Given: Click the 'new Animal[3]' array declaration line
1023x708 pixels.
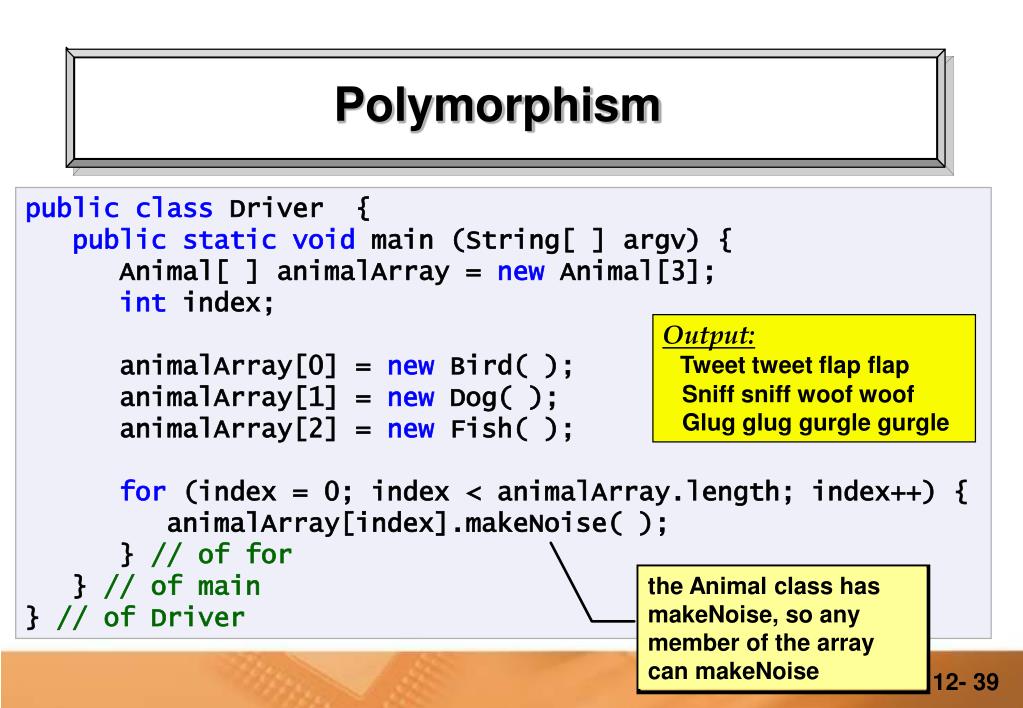Looking at the screenshot, I should [418, 271].
